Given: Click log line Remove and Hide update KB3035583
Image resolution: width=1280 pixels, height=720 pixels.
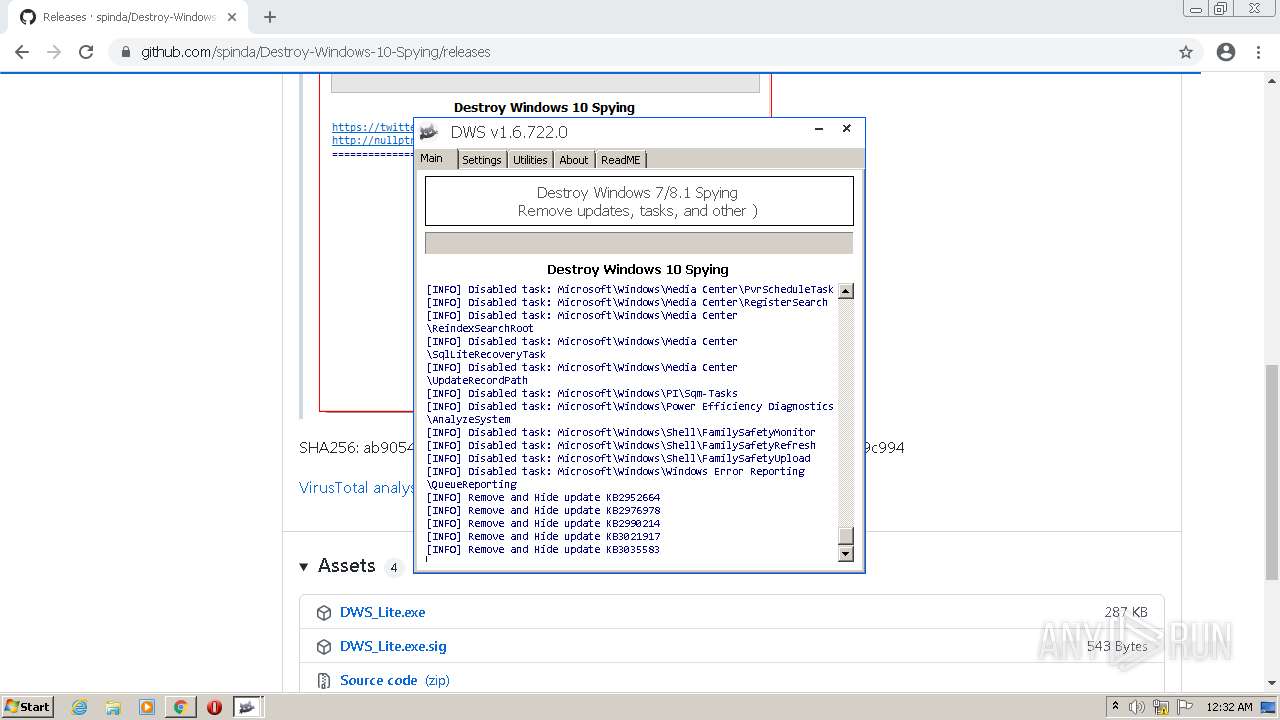Looking at the screenshot, I should 543,549.
